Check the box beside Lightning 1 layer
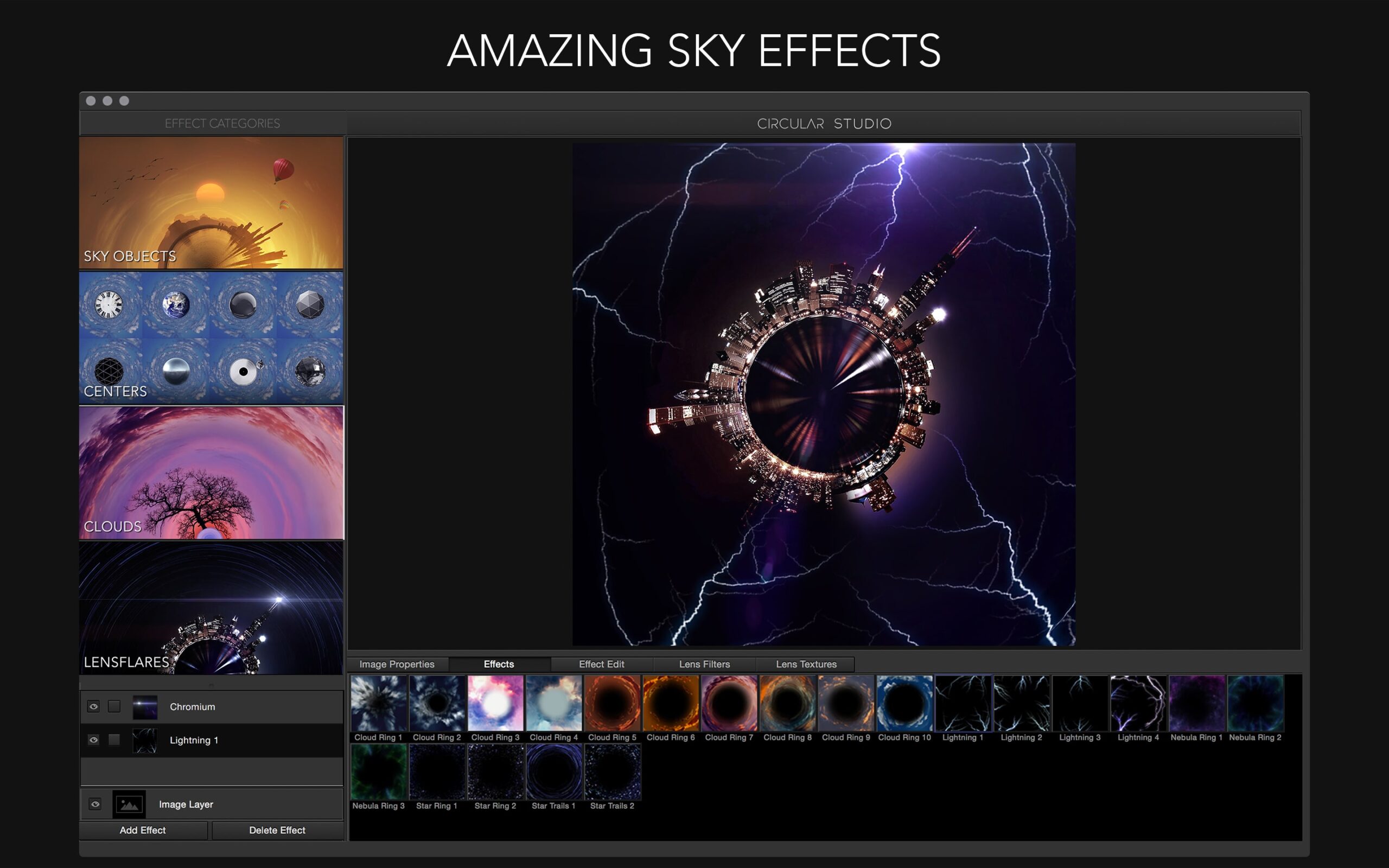 [114, 740]
